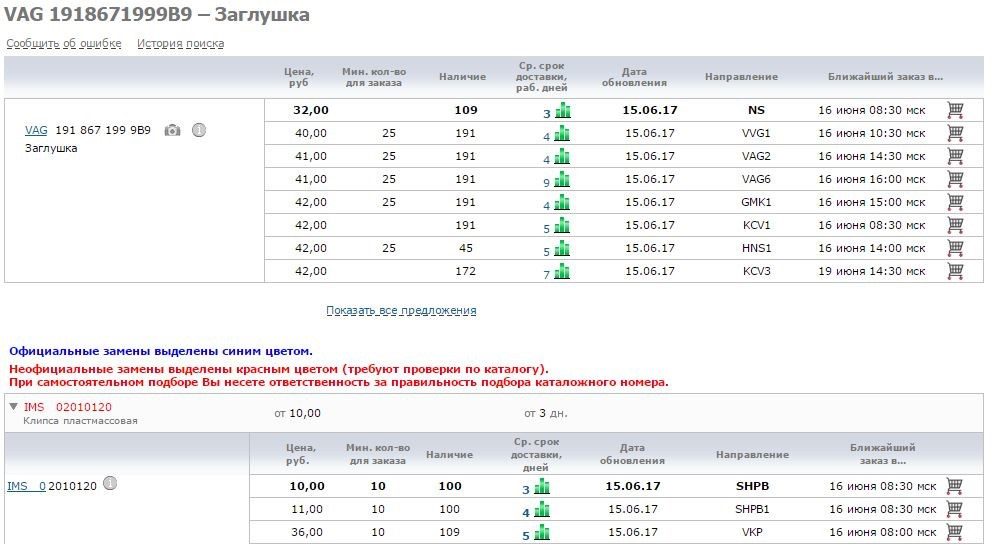Viewport: 999px width, 559px height.
Task: Add HNS1 offer to cart
Action: 954,248
